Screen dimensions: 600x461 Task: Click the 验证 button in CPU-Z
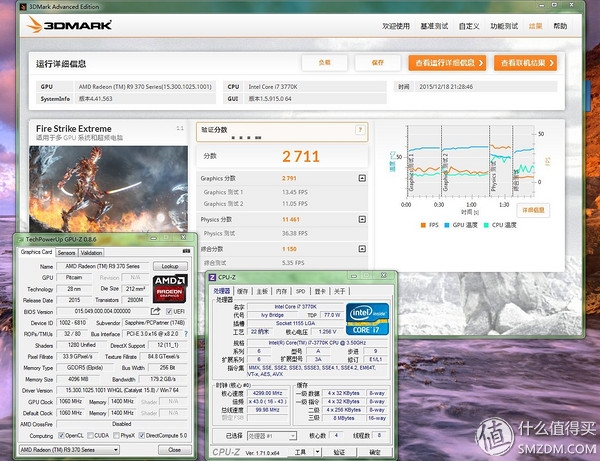point(339,452)
